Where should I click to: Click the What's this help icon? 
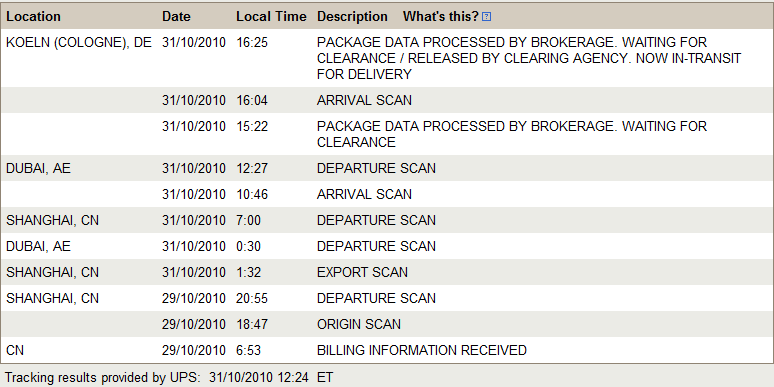pos(487,17)
